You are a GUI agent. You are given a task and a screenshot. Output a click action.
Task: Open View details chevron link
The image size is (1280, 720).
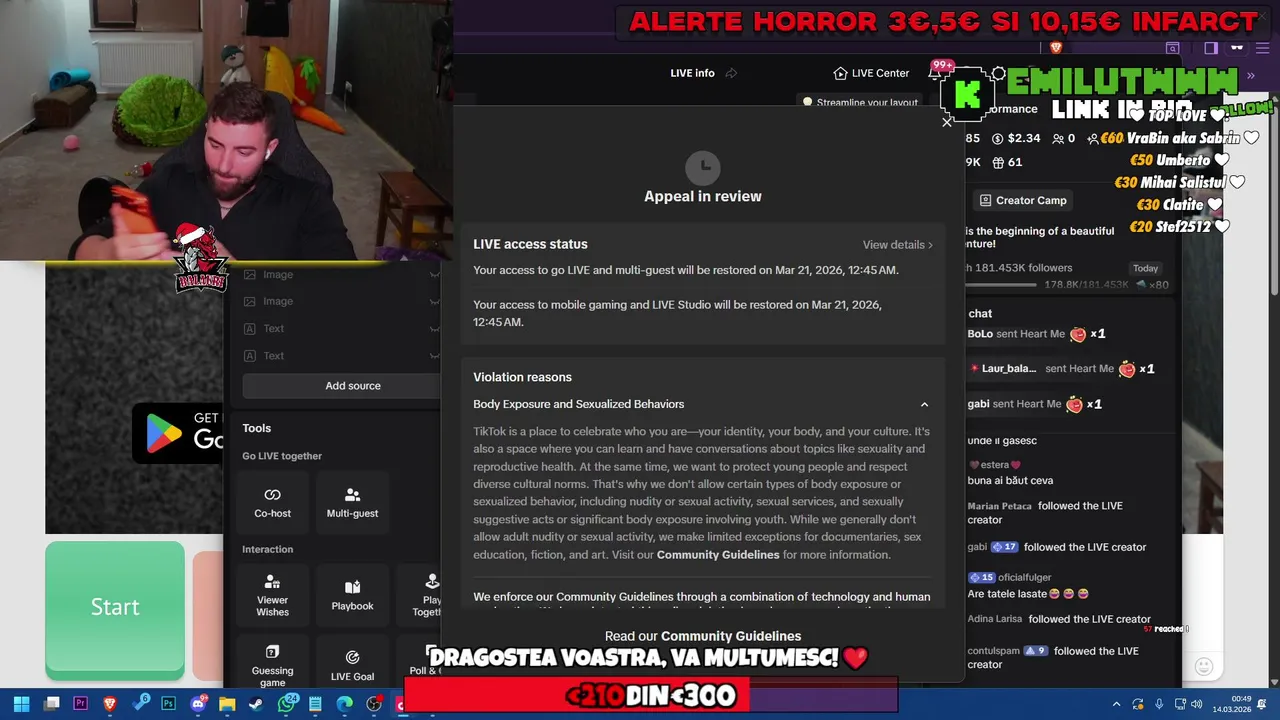point(898,245)
